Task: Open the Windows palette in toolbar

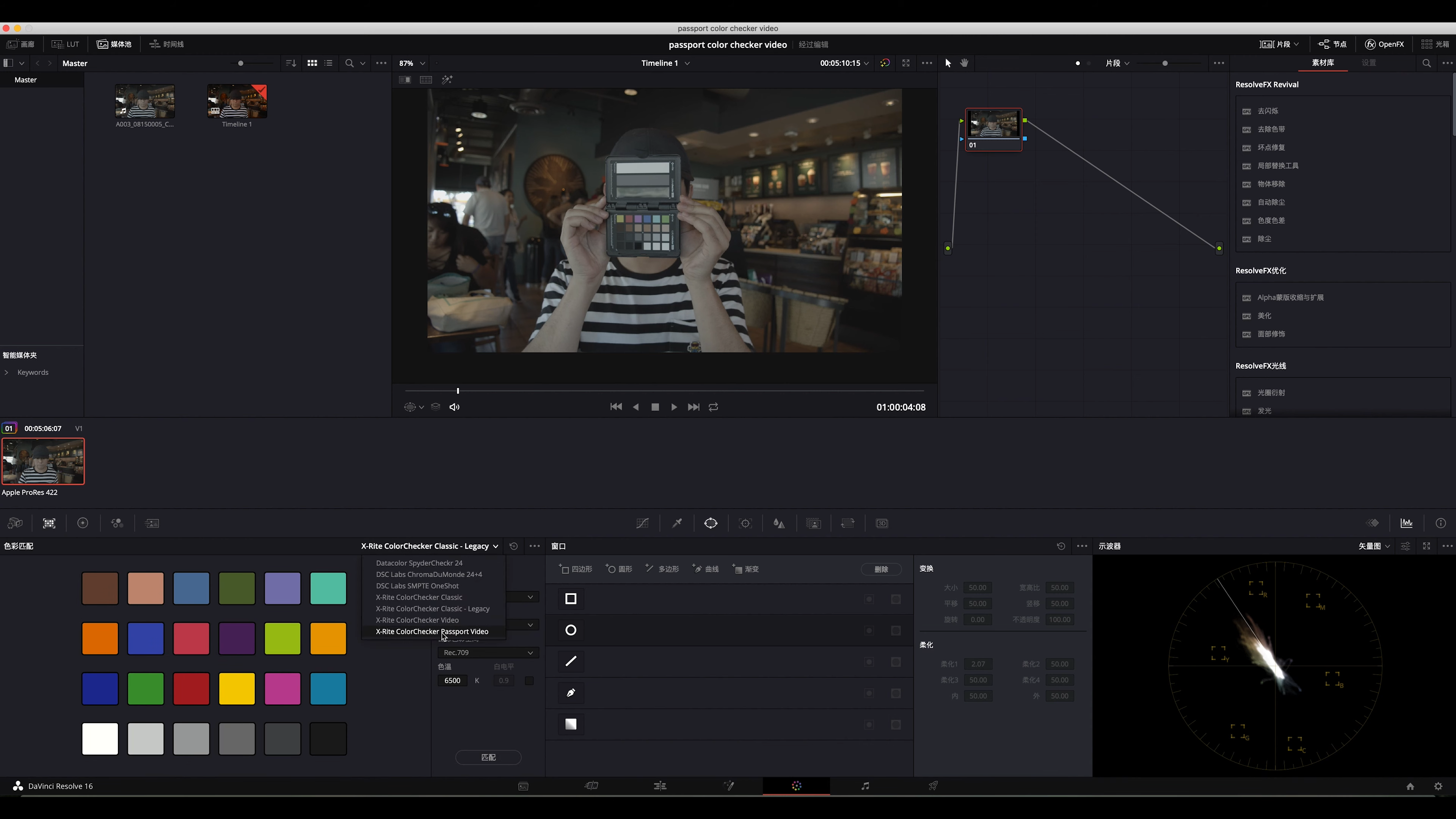Action: click(x=711, y=523)
